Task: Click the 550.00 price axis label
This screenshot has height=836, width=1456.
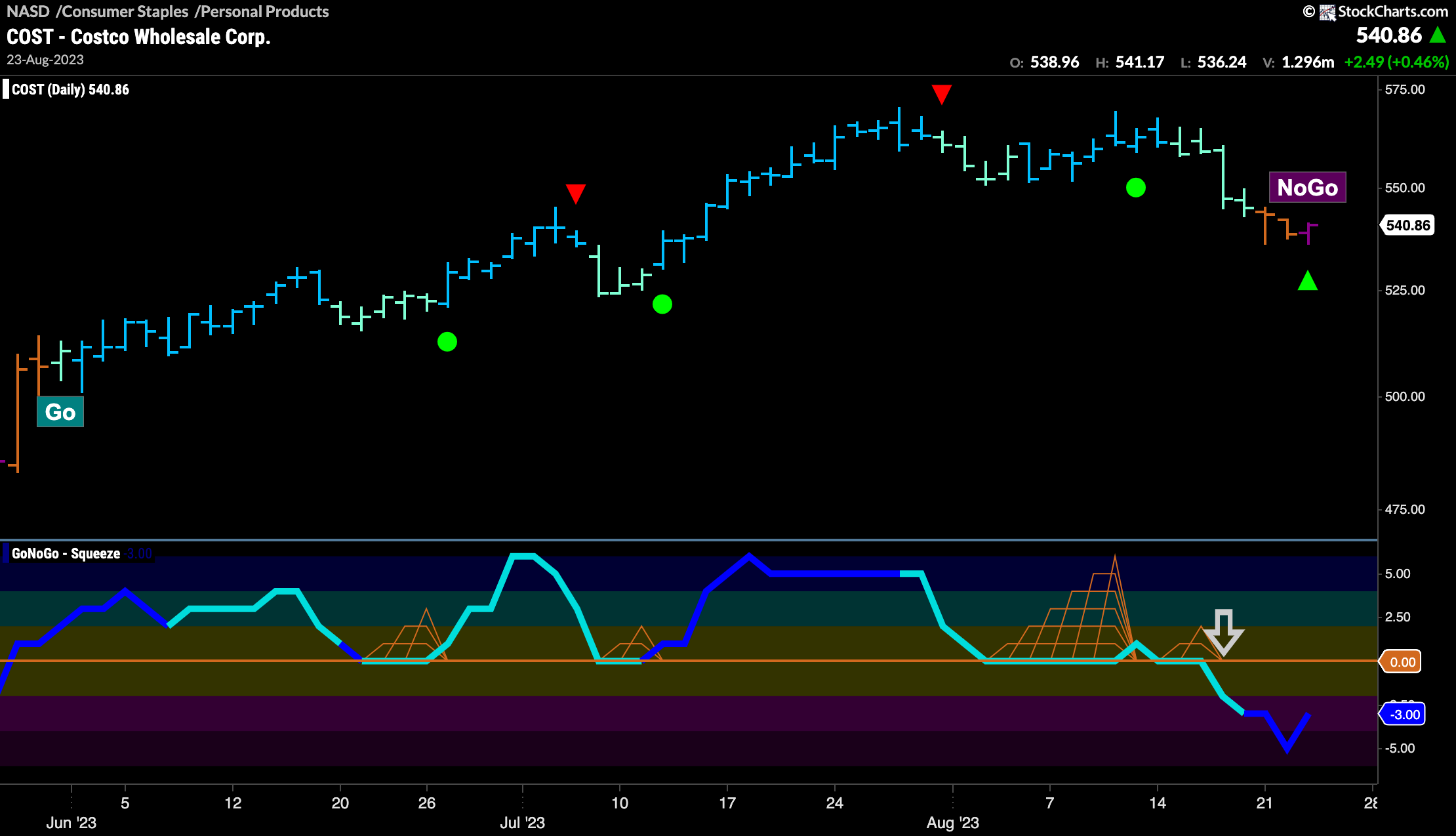Action: (1405, 188)
